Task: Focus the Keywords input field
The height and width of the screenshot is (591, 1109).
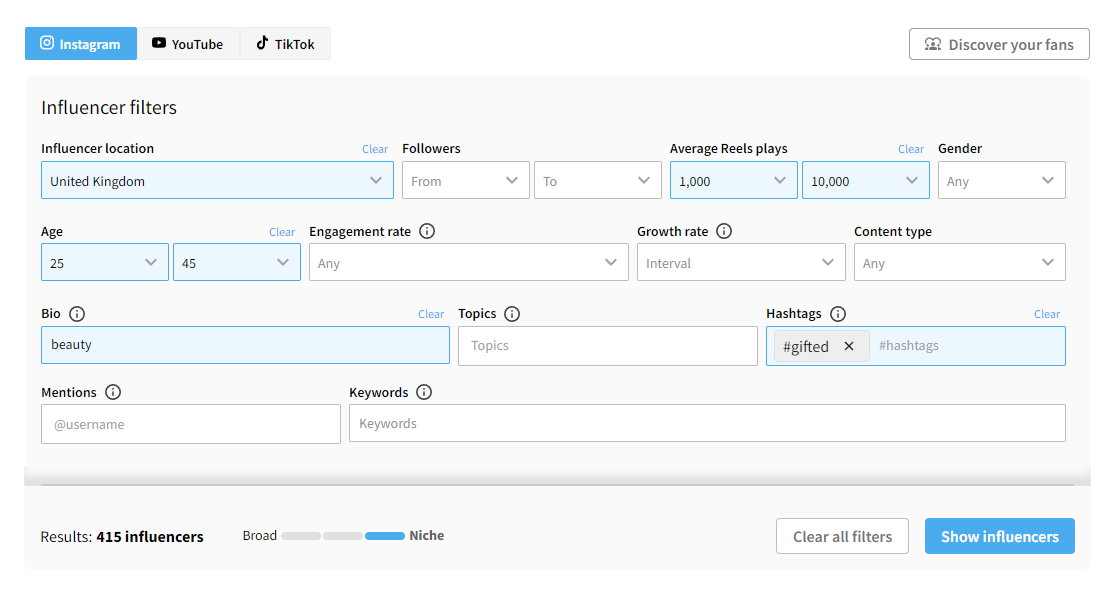Action: [x=707, y=423]
